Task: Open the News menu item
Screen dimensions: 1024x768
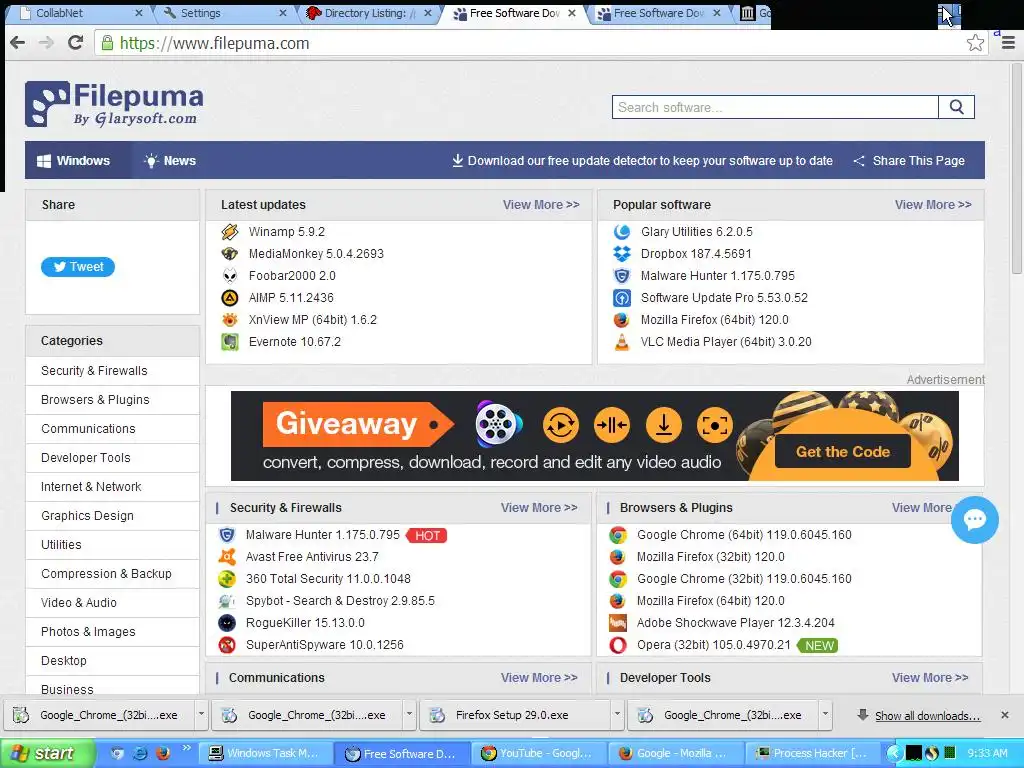Action: (170, 161)
